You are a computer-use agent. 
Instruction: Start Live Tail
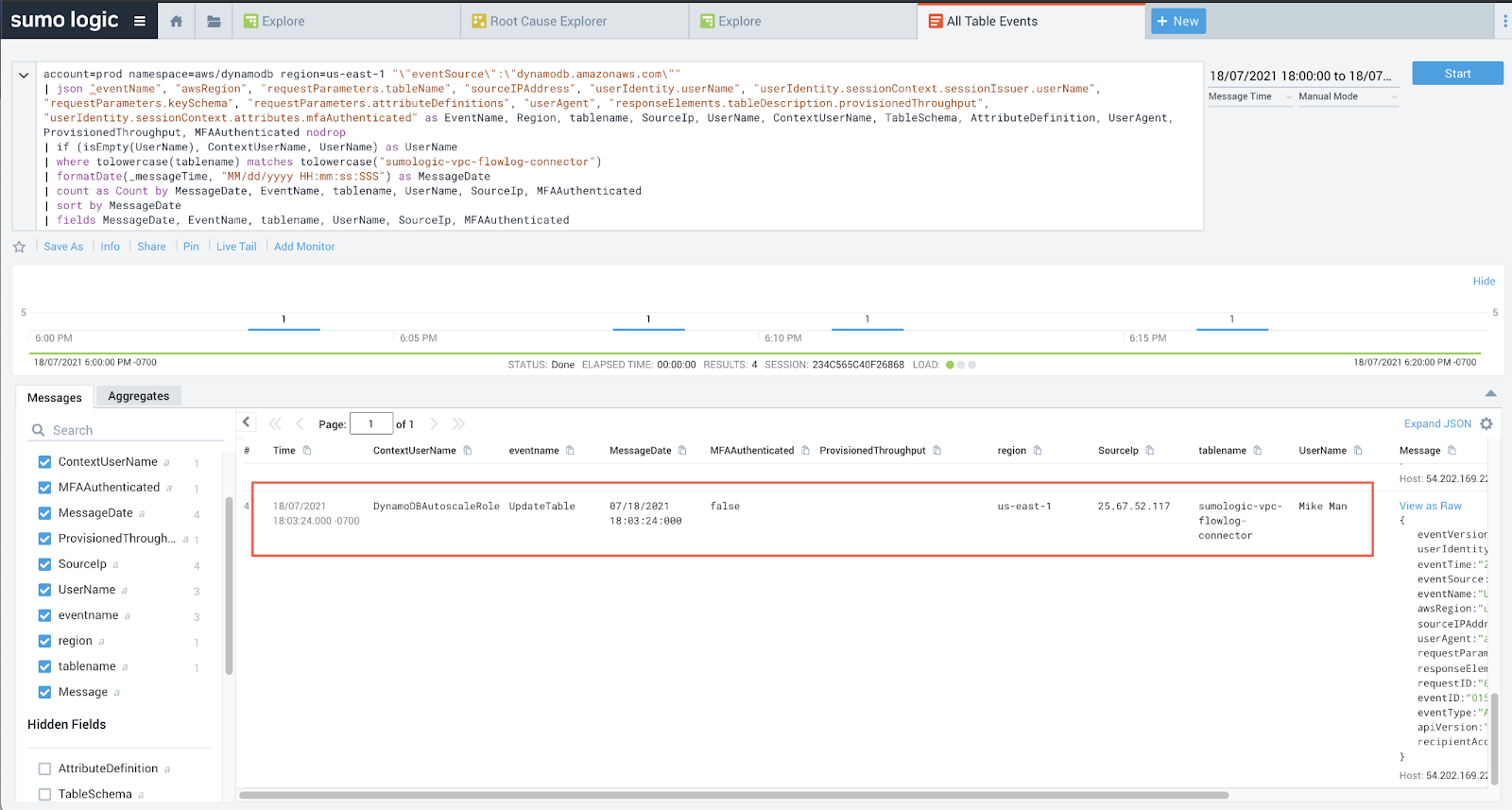point(236,247)
